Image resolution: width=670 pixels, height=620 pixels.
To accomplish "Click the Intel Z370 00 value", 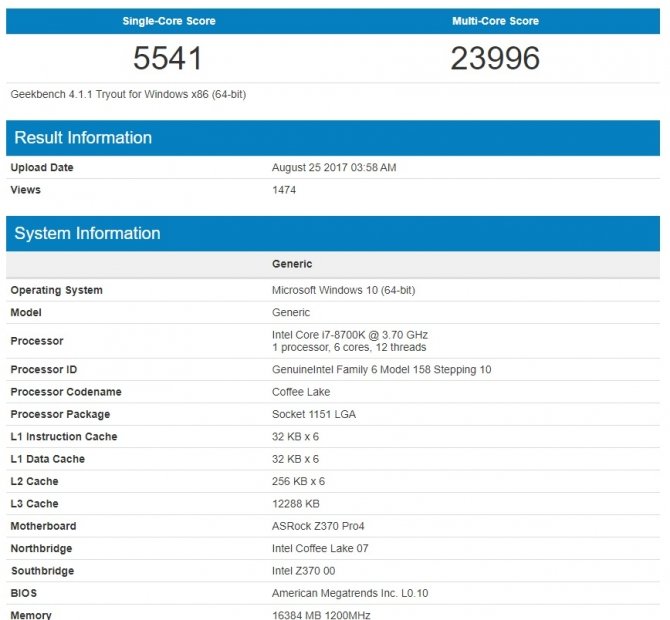I will click(x=303, y=571).
